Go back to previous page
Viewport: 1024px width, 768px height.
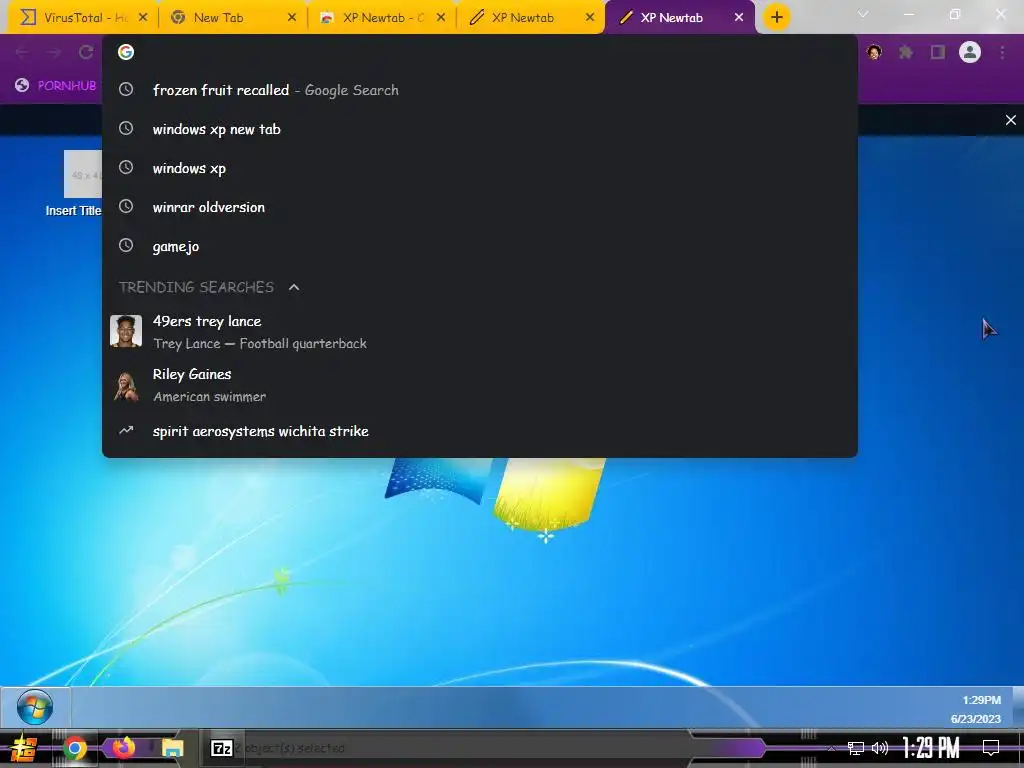[x=22, y=52]
